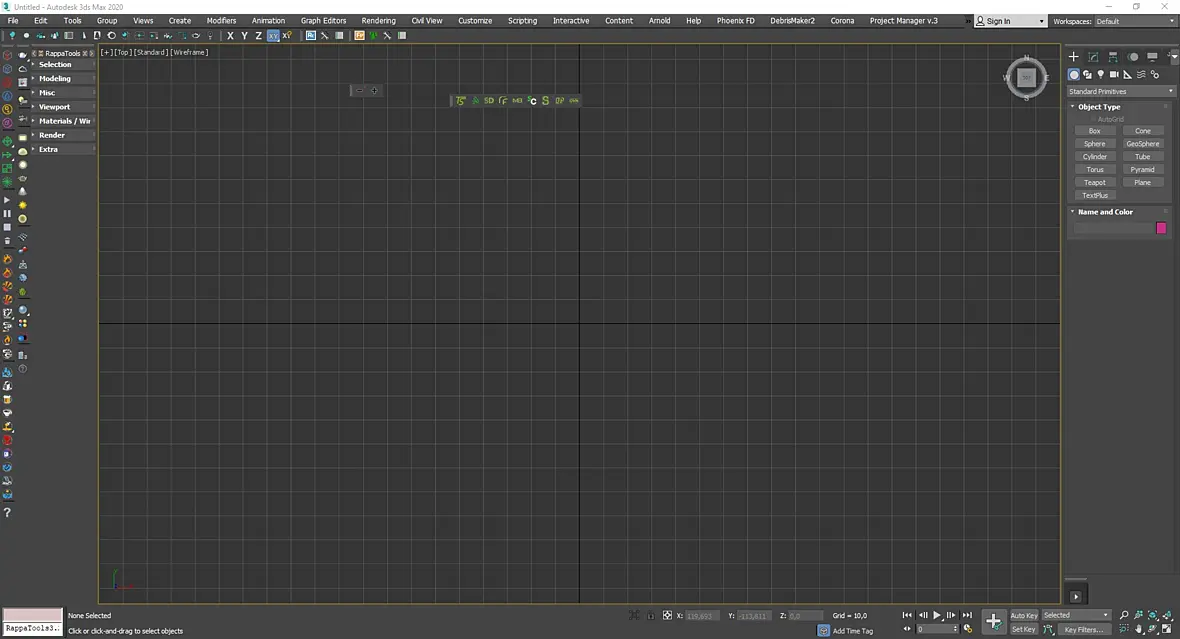This screenshot has height=639, width=1180.
Task: Expand the Selection rollout in RappaTools
Action: (x=62, y=65)
